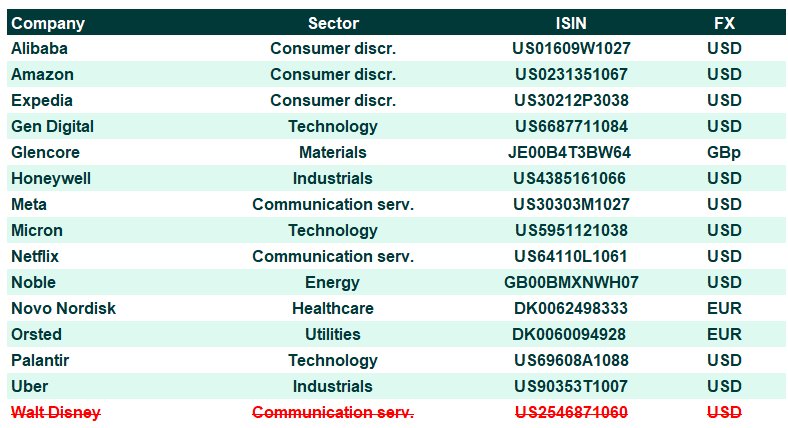
Task: Click the Sector column header
Action: [x=333, y=23]
